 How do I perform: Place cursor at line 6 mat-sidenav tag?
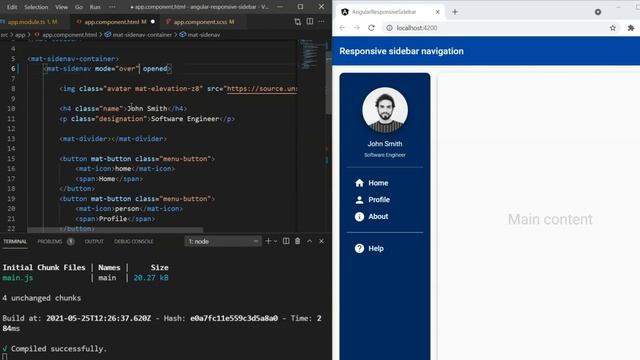coord(69,69)
